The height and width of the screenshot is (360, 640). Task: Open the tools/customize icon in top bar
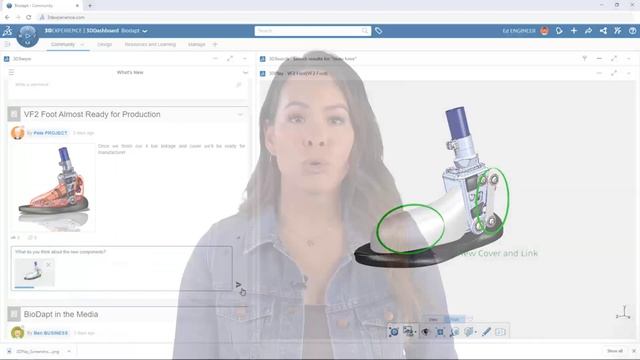click(x=618, y=31)
